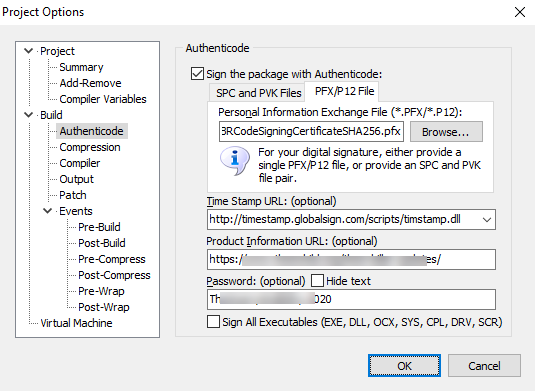The image size is (535, 391).
Task: Click into the Password field
Action: pyautogui.click(x=351, y=300)
